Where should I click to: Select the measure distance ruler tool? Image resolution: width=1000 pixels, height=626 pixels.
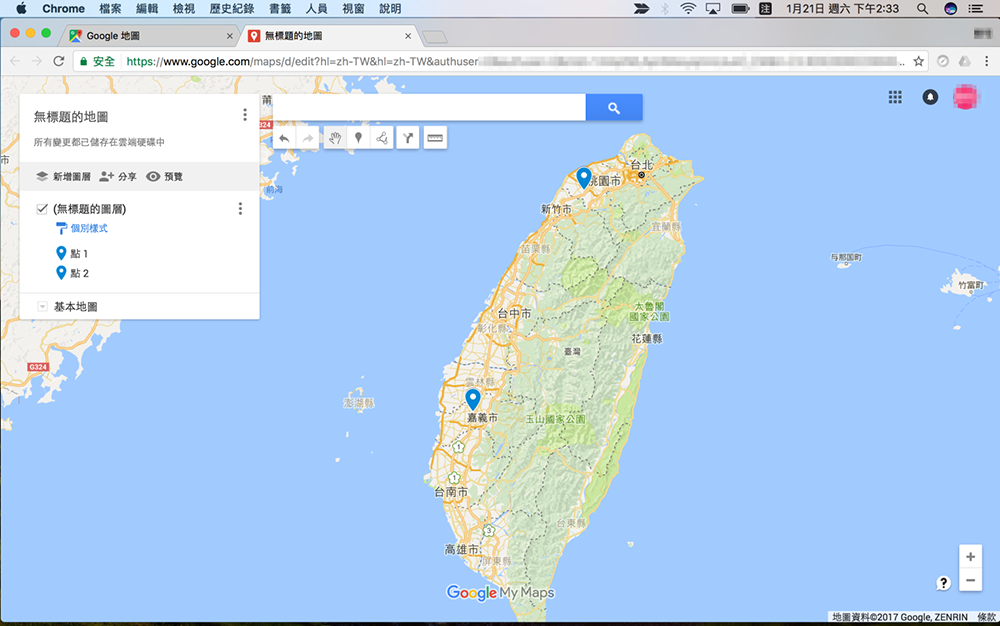pyautogui.click(x=435, y=138)
